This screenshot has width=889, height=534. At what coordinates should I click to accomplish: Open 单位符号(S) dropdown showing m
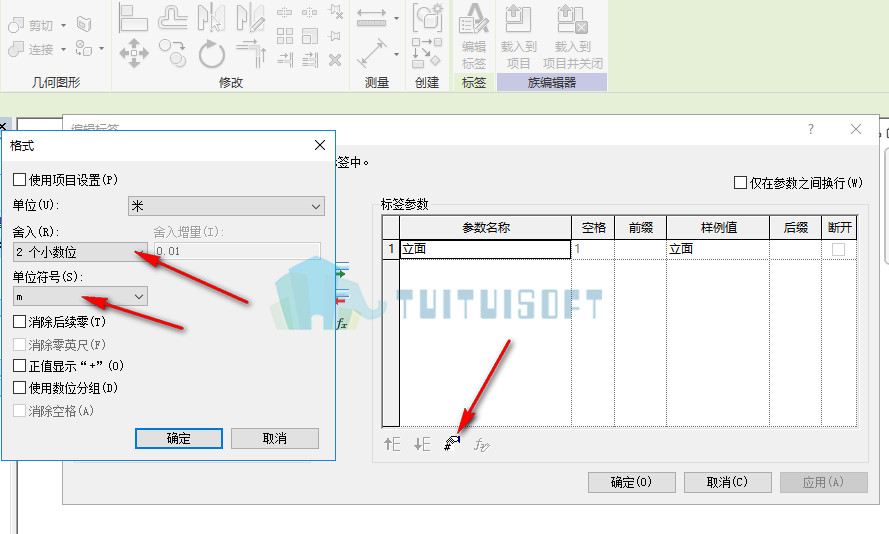point(80,296)
